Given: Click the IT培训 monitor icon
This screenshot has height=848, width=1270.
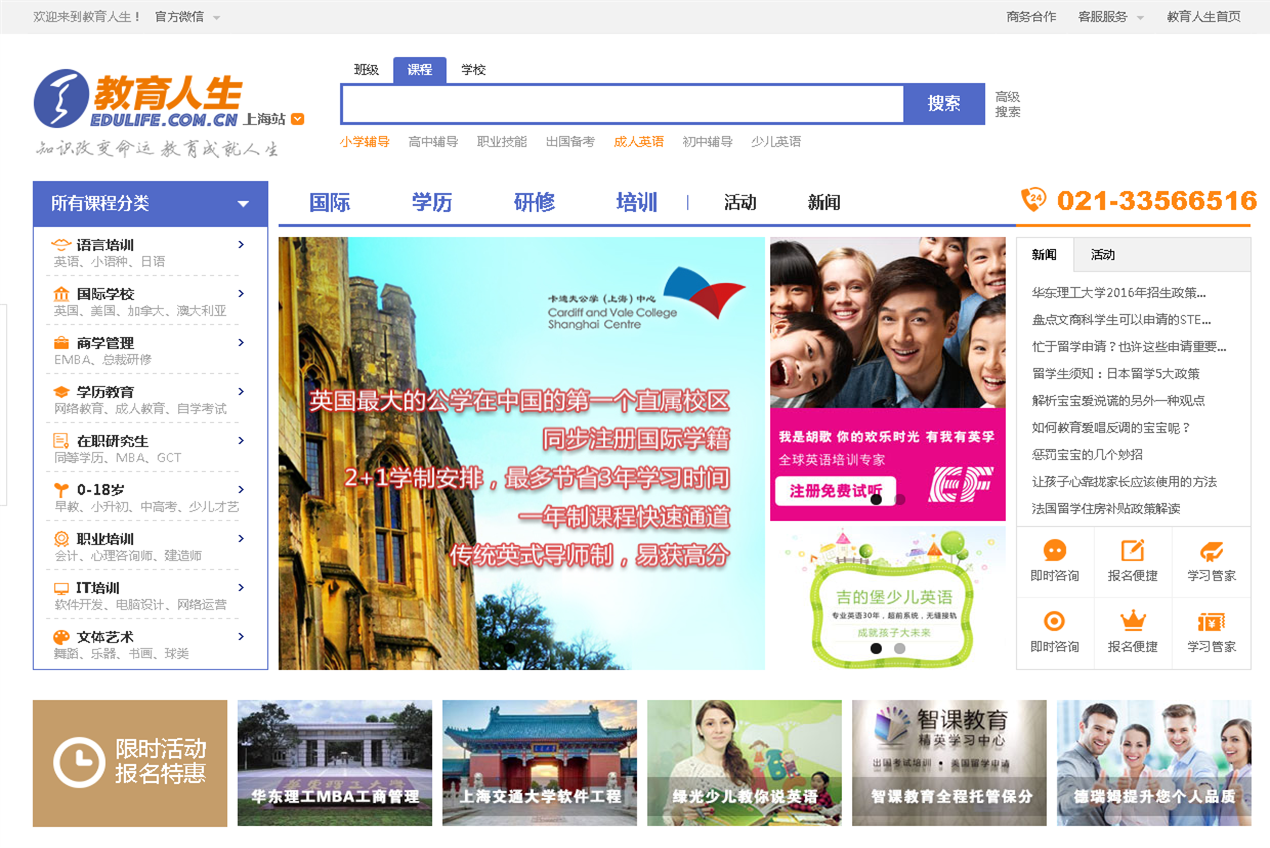Looking at the screenshot, I should pos(61,588).
